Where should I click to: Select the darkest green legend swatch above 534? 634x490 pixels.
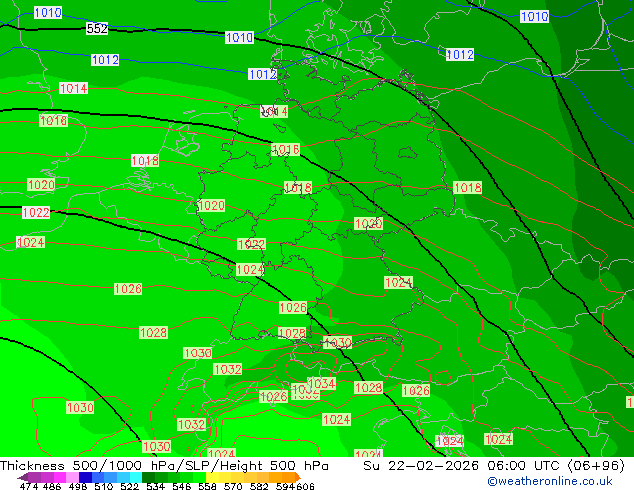[x=148, y=477]
